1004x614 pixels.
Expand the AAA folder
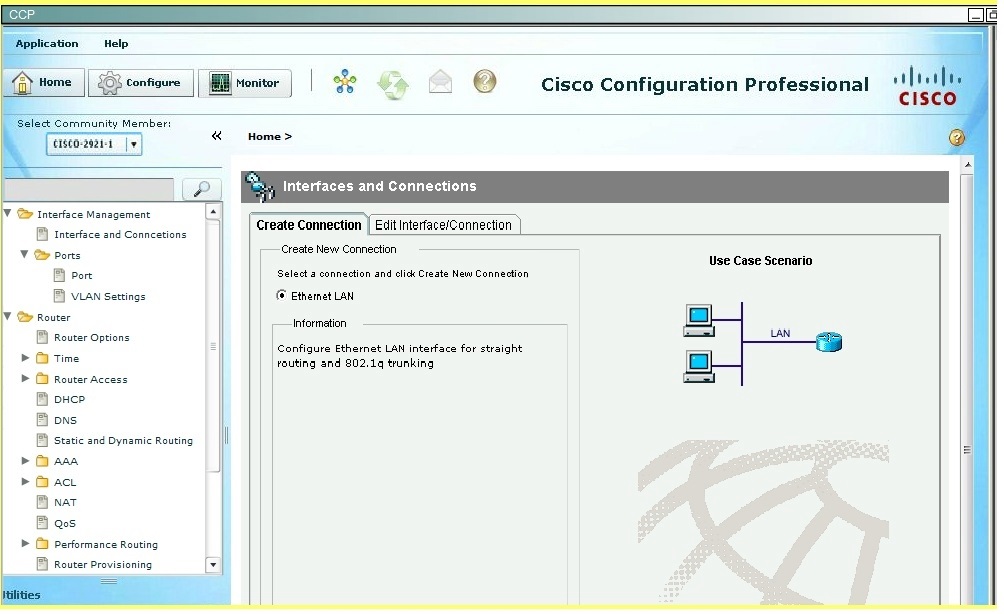pyautogui.click(x=25, y=461)
